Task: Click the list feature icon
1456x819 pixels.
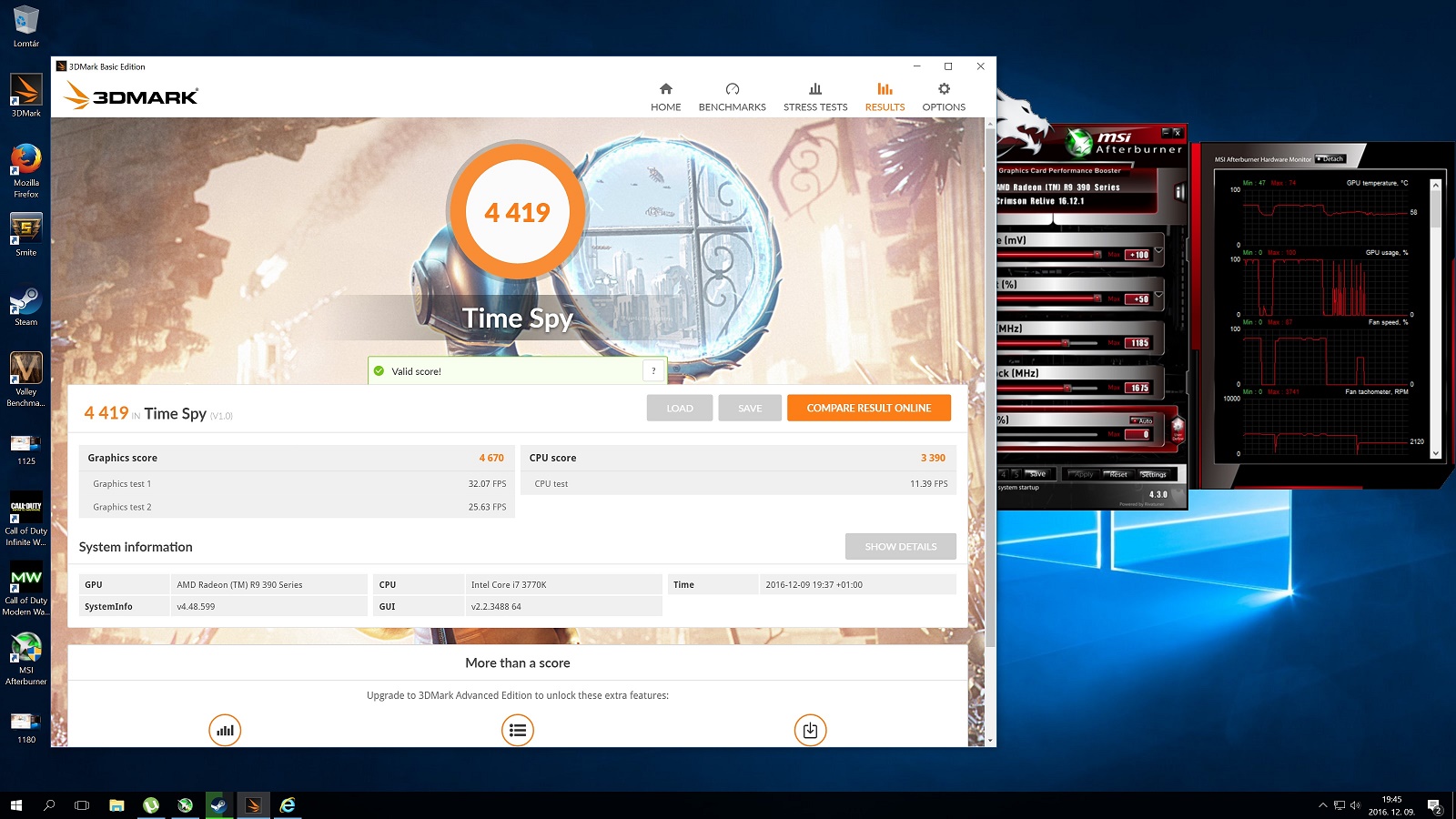Action: pyautogui.click(x=518, y=730)
